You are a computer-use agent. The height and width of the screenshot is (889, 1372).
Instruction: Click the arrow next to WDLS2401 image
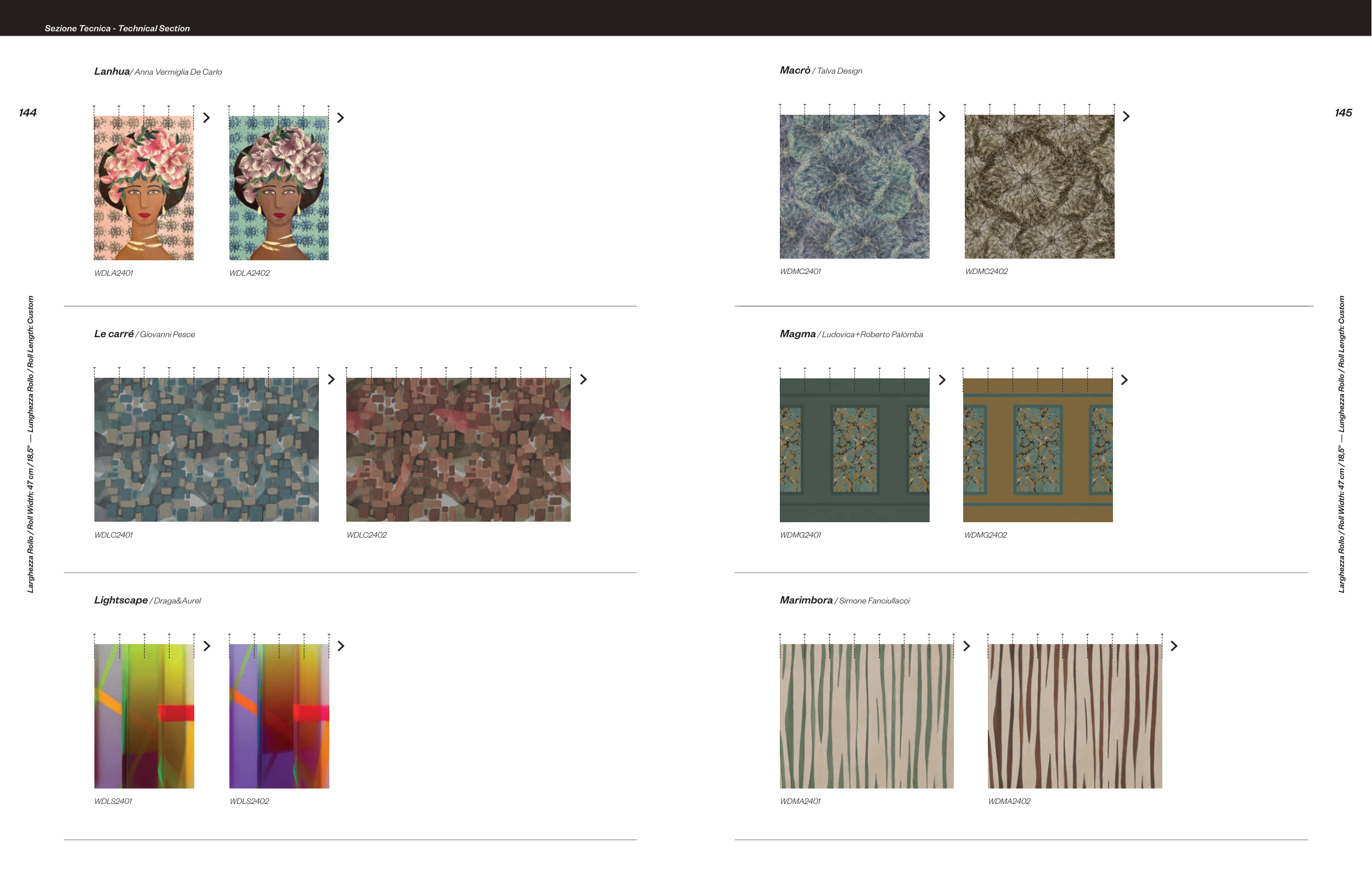[207, 646]
